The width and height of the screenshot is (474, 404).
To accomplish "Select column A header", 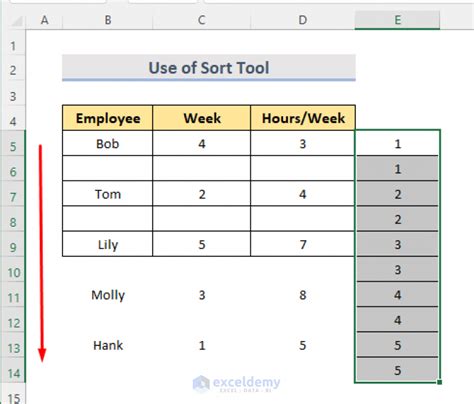I will pos(44,20).
